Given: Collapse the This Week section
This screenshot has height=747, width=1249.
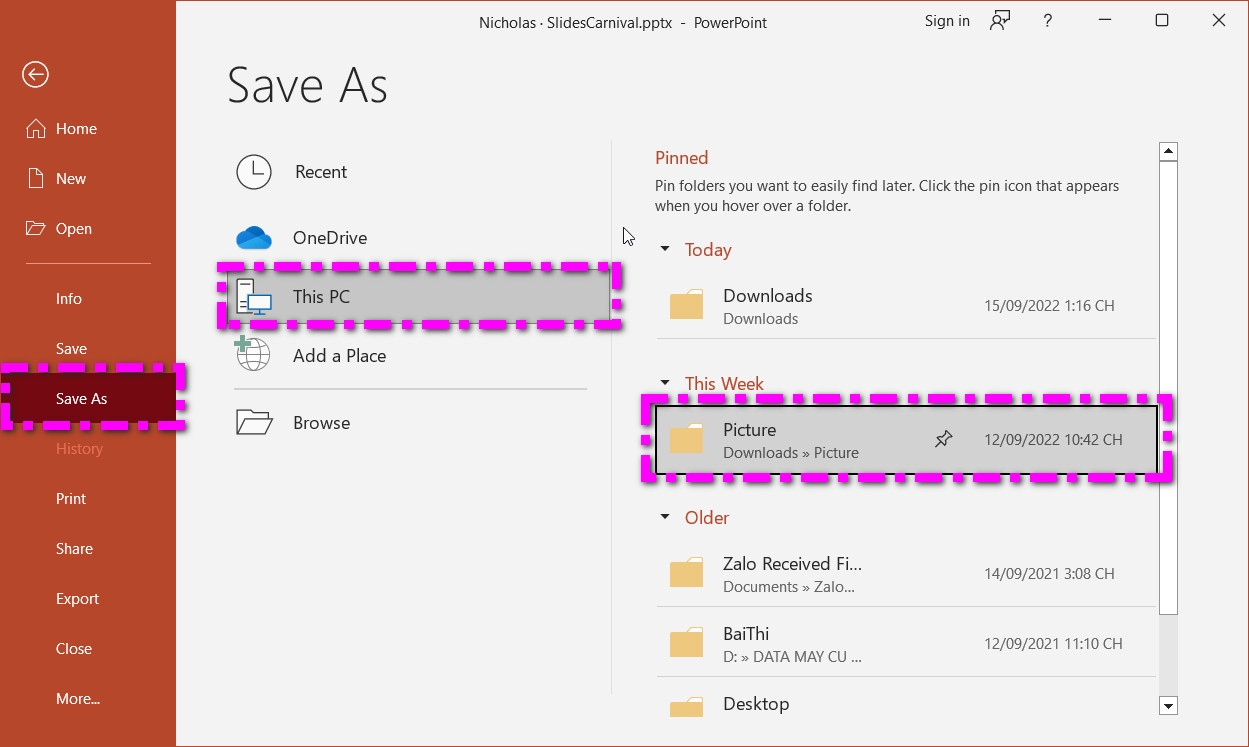Looking at the screenshot, I should pos(665,383).
